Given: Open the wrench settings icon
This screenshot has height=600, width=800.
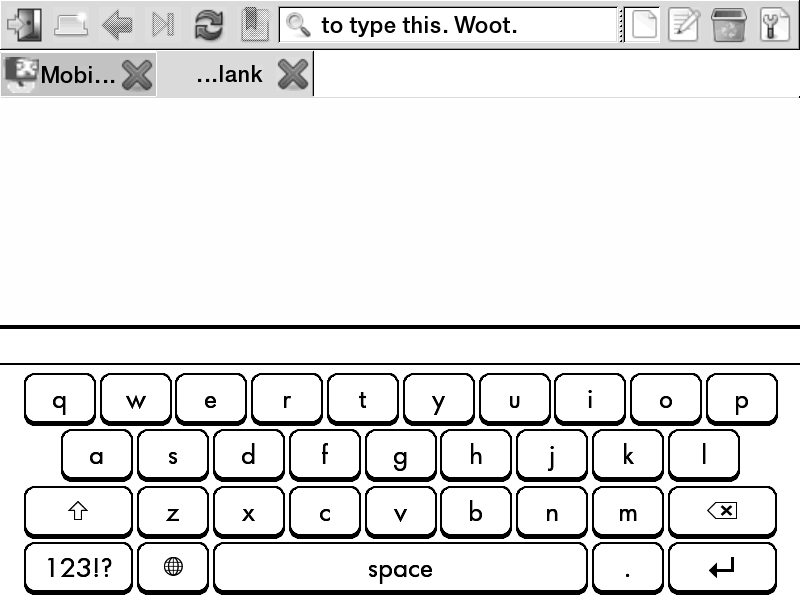Looking at the screenshot, I should pos(774,24).
